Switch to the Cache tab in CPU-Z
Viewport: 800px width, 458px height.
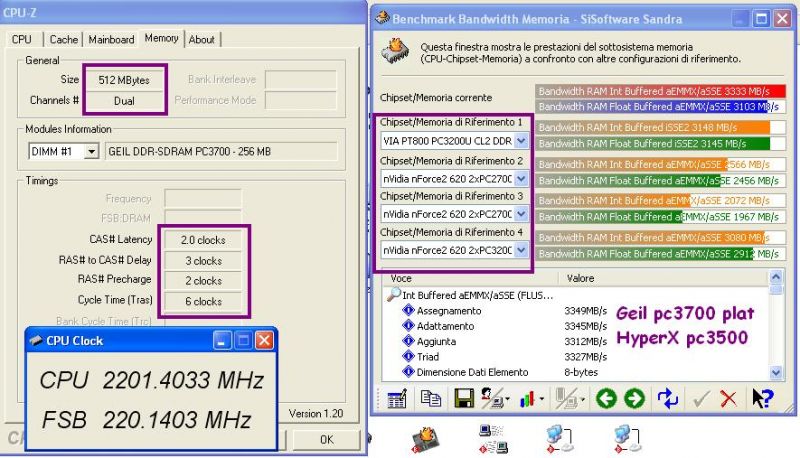point(63,39)
